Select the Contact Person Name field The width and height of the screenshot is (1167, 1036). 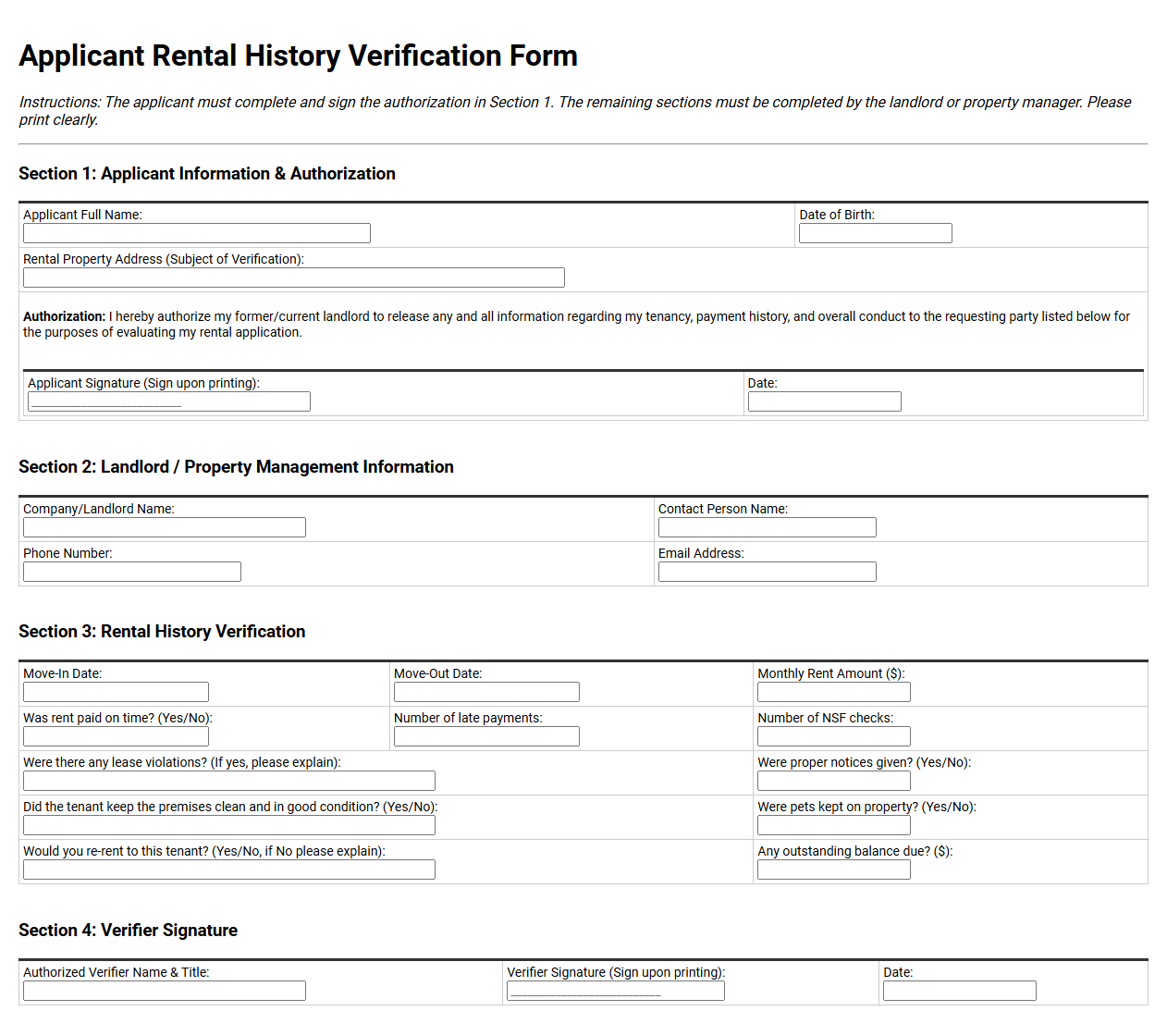point(768,527)
